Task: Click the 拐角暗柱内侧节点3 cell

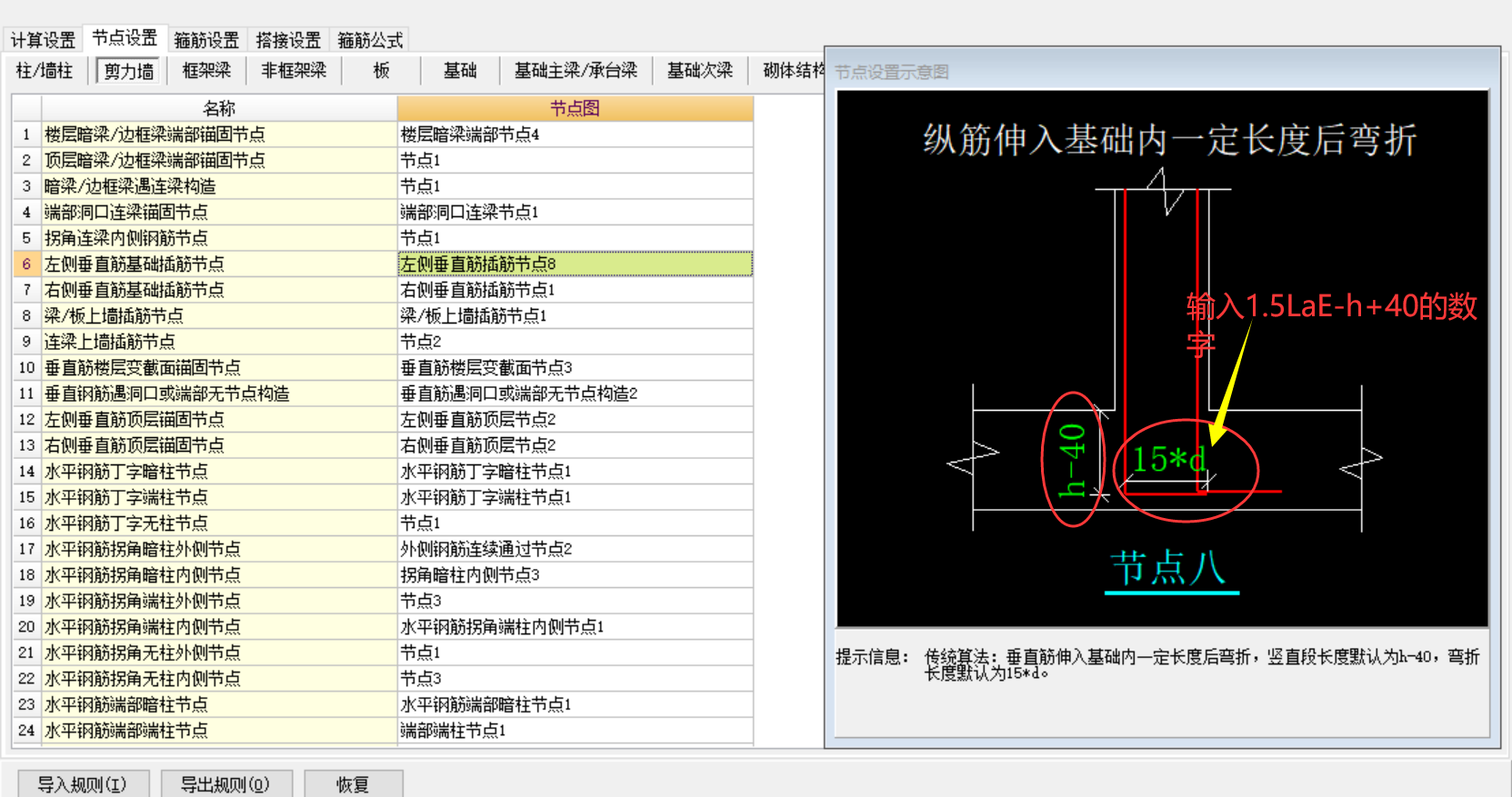Action: tap(575, 574)
